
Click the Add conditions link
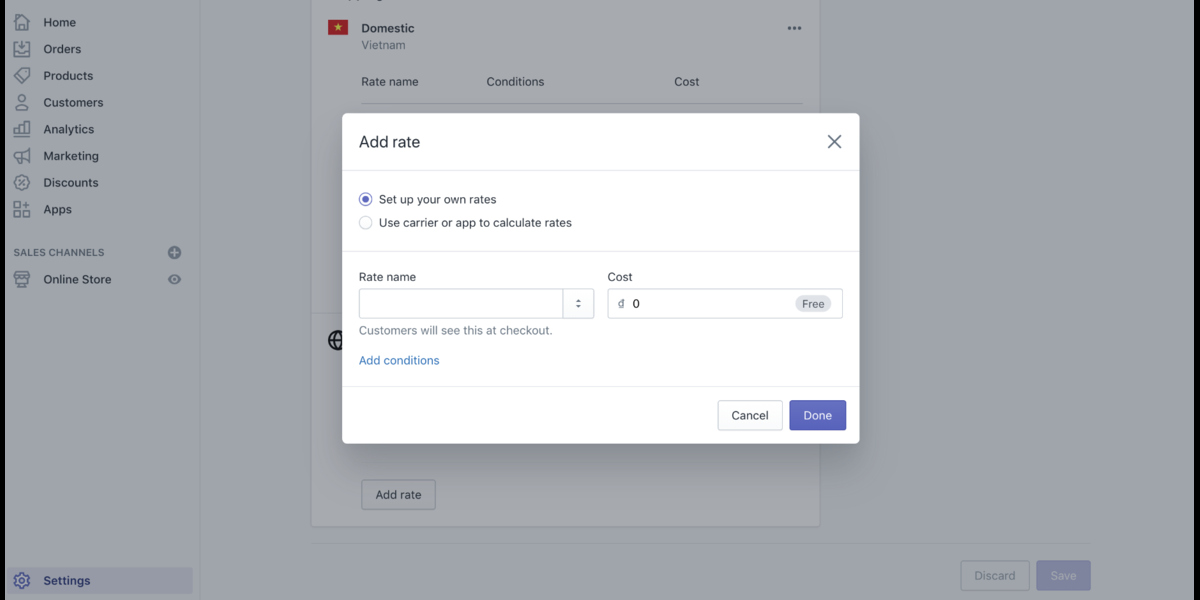(x=398, y=360)
